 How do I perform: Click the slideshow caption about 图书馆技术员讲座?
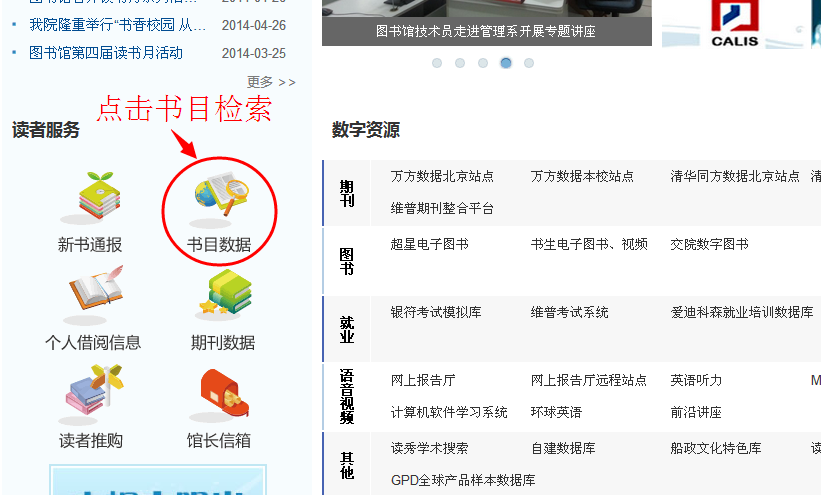click(x=486, y=31)
